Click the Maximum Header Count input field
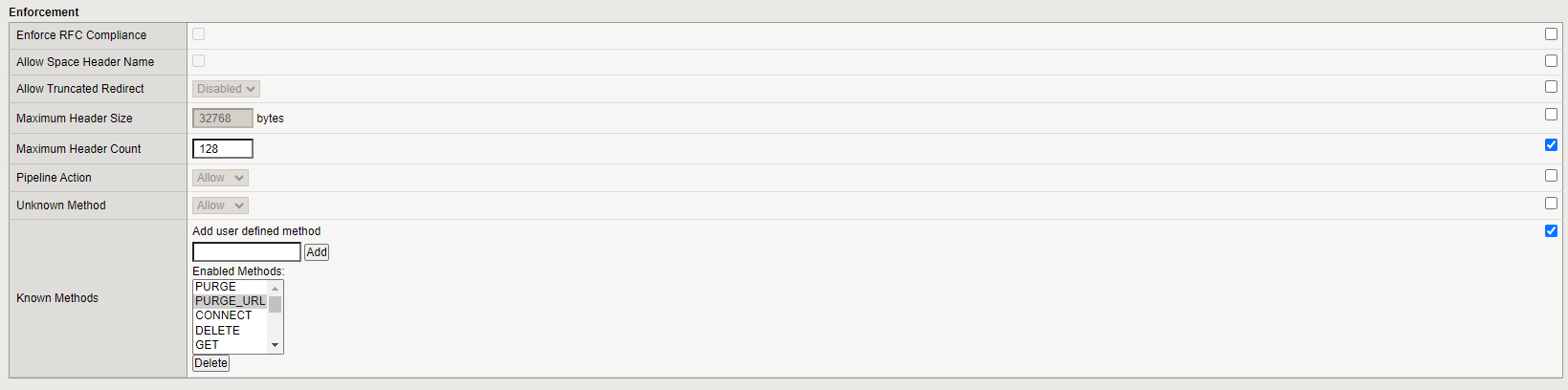The width and height of the screenshot is (1568, 390). (223, 149)
